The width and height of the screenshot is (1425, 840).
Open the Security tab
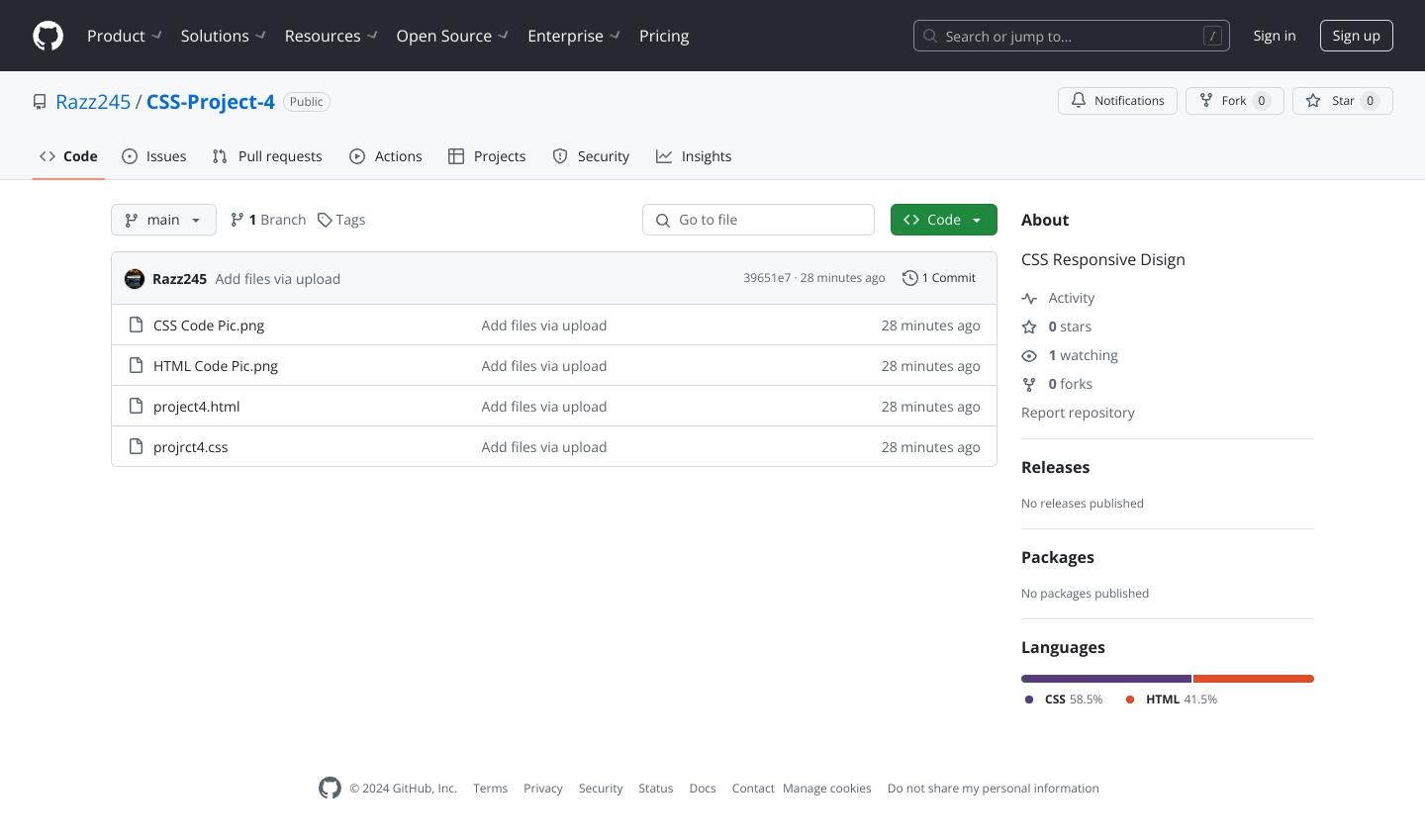tap(591, 156)
